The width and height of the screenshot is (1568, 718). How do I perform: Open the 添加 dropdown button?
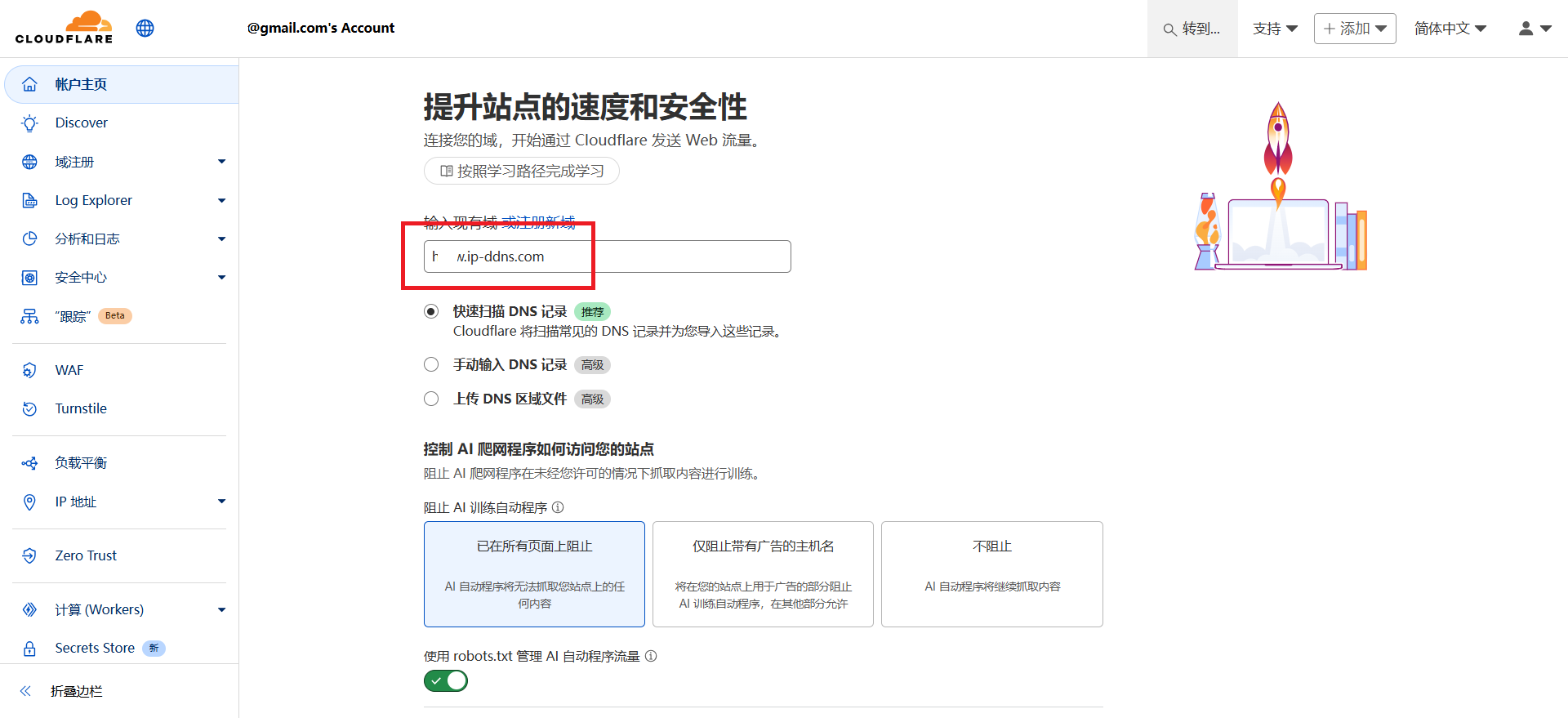click(x=1354, y=29)
